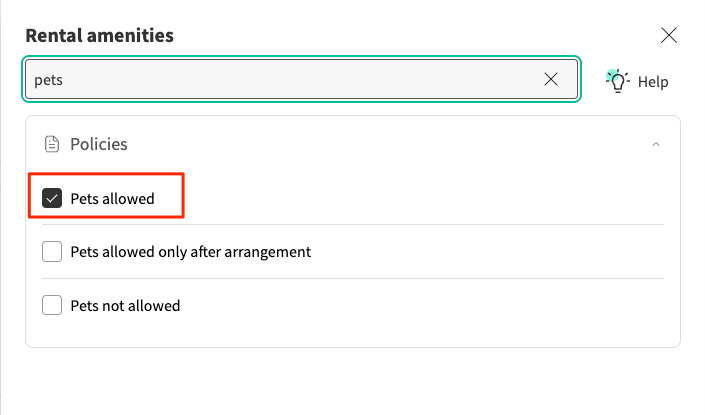
Task: Click the Help lightbulb icon
Action: click(x=618, y=81)
